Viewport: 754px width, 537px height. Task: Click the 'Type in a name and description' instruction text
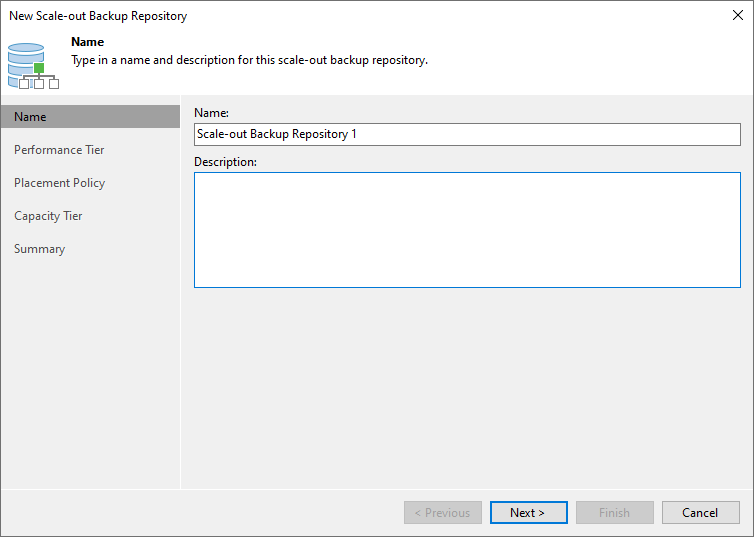coord(249,60)
